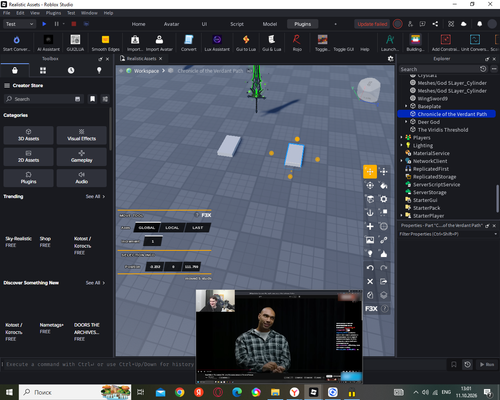The width and height of the screenshot is (500, 400).
Task: Set F3X move axes to Global
Action: coord(147,228)
